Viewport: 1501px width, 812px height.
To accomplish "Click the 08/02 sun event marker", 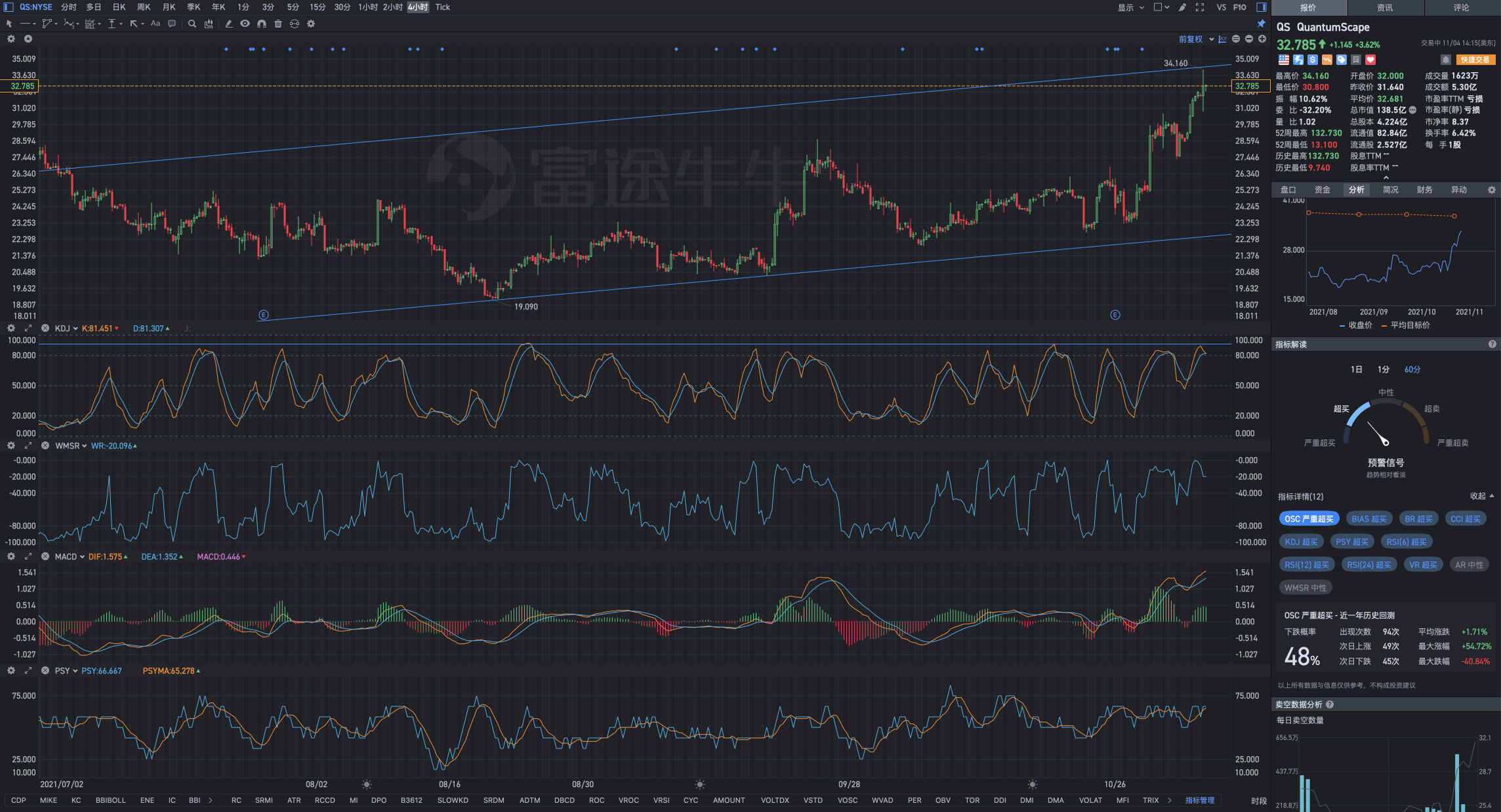I will pos(367,784).
